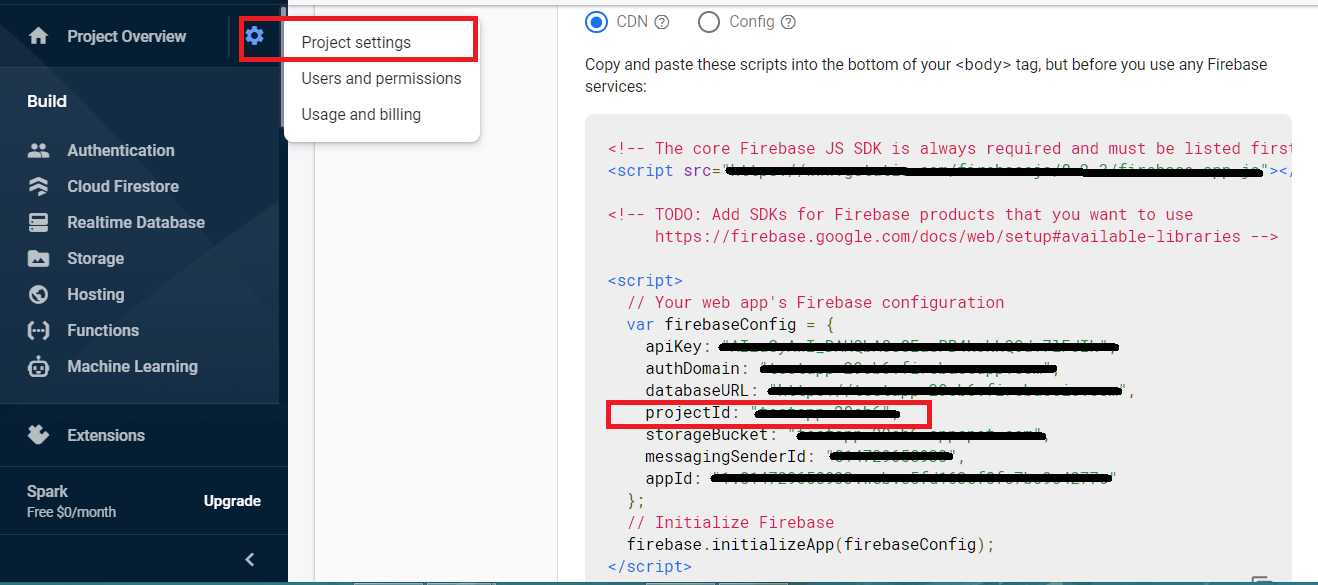Select the Realtime Database icon

(x=38, y=222)
